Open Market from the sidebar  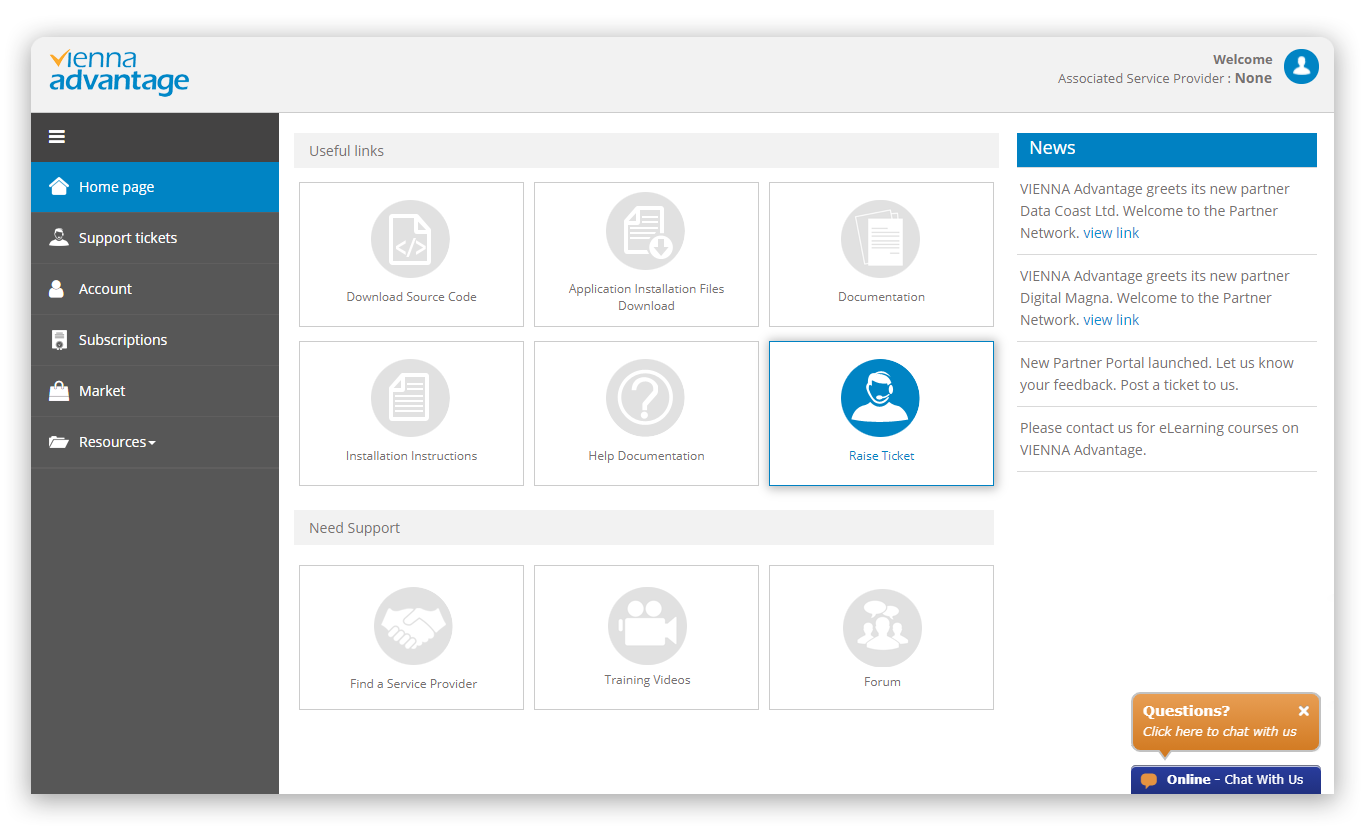[x=102, y=391]
